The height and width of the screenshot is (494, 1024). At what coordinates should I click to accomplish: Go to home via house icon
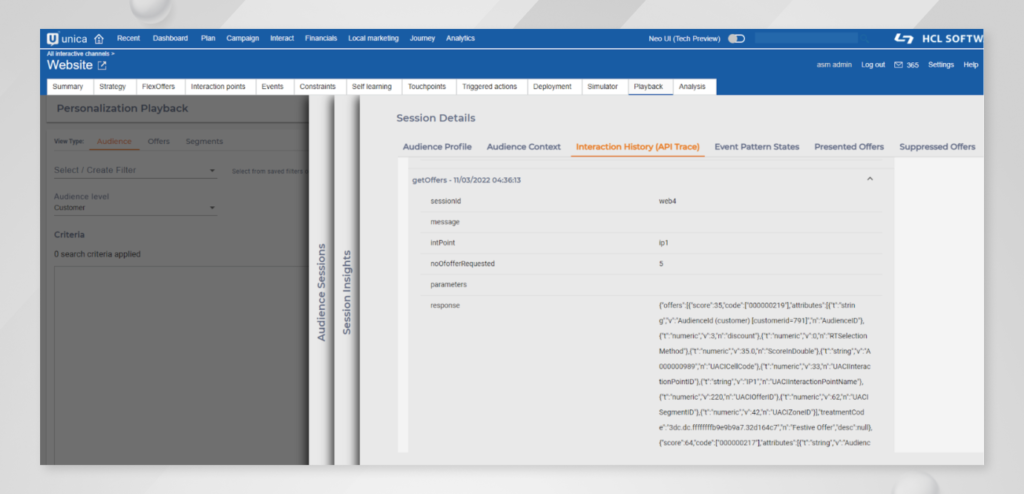tap(98, 38)
